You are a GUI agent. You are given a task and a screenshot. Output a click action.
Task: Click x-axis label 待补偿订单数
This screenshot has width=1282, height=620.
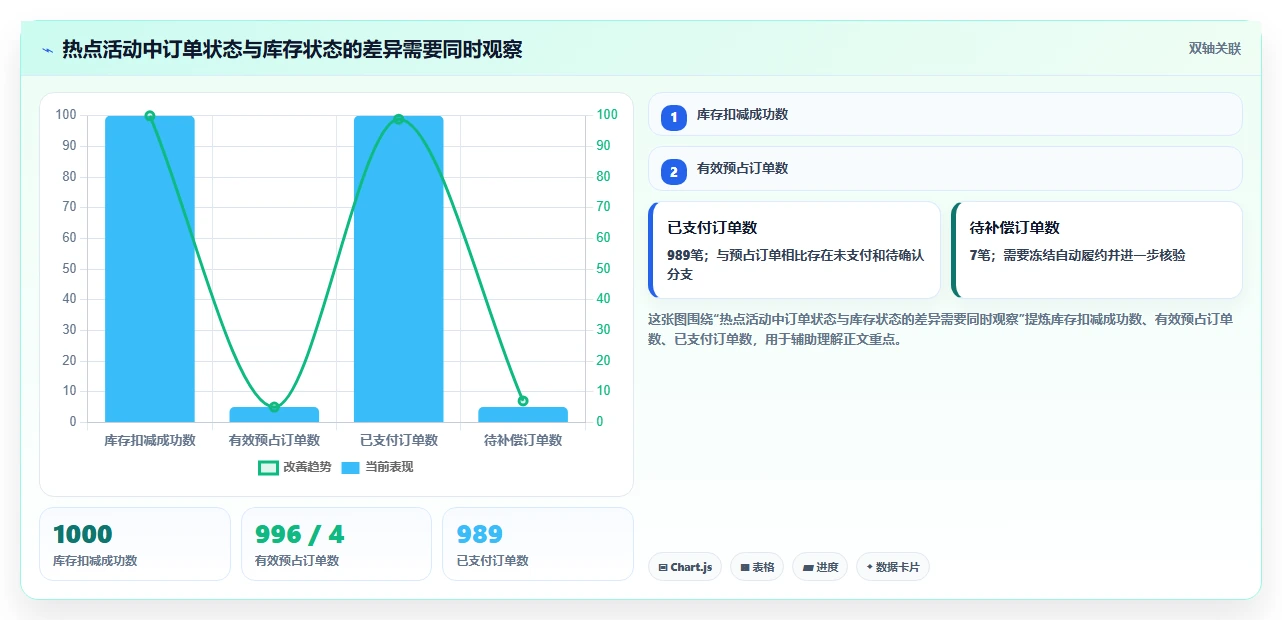pyautogui.click(x=523, y=440)
